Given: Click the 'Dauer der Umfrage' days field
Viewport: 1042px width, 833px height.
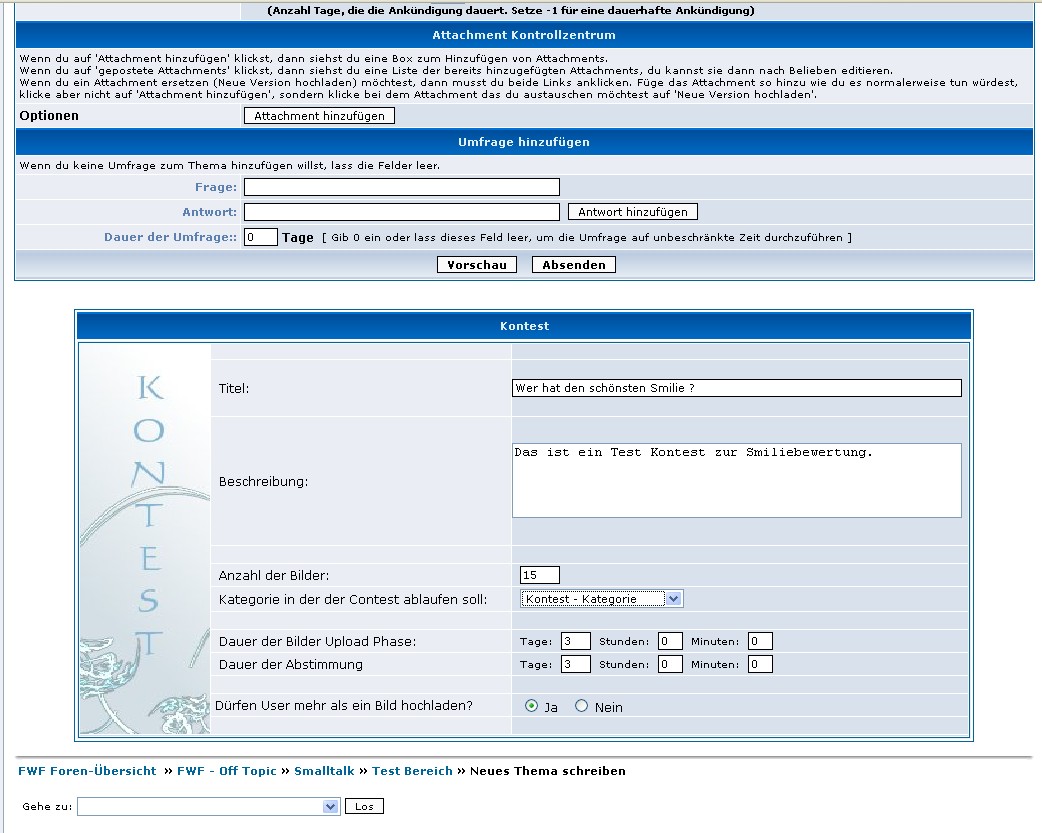Looking at the screenshot, I should click(x=260, y=238).
